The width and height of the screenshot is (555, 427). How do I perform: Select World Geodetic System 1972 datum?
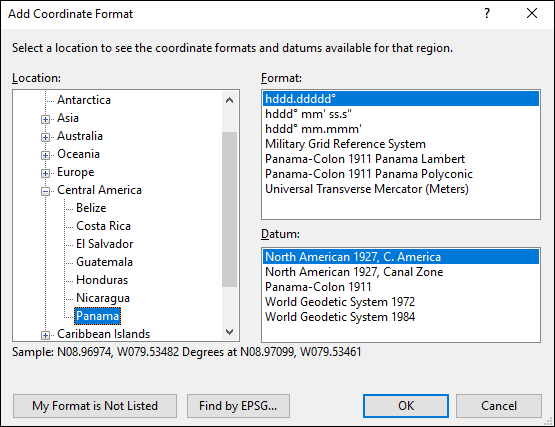point(401,302)
